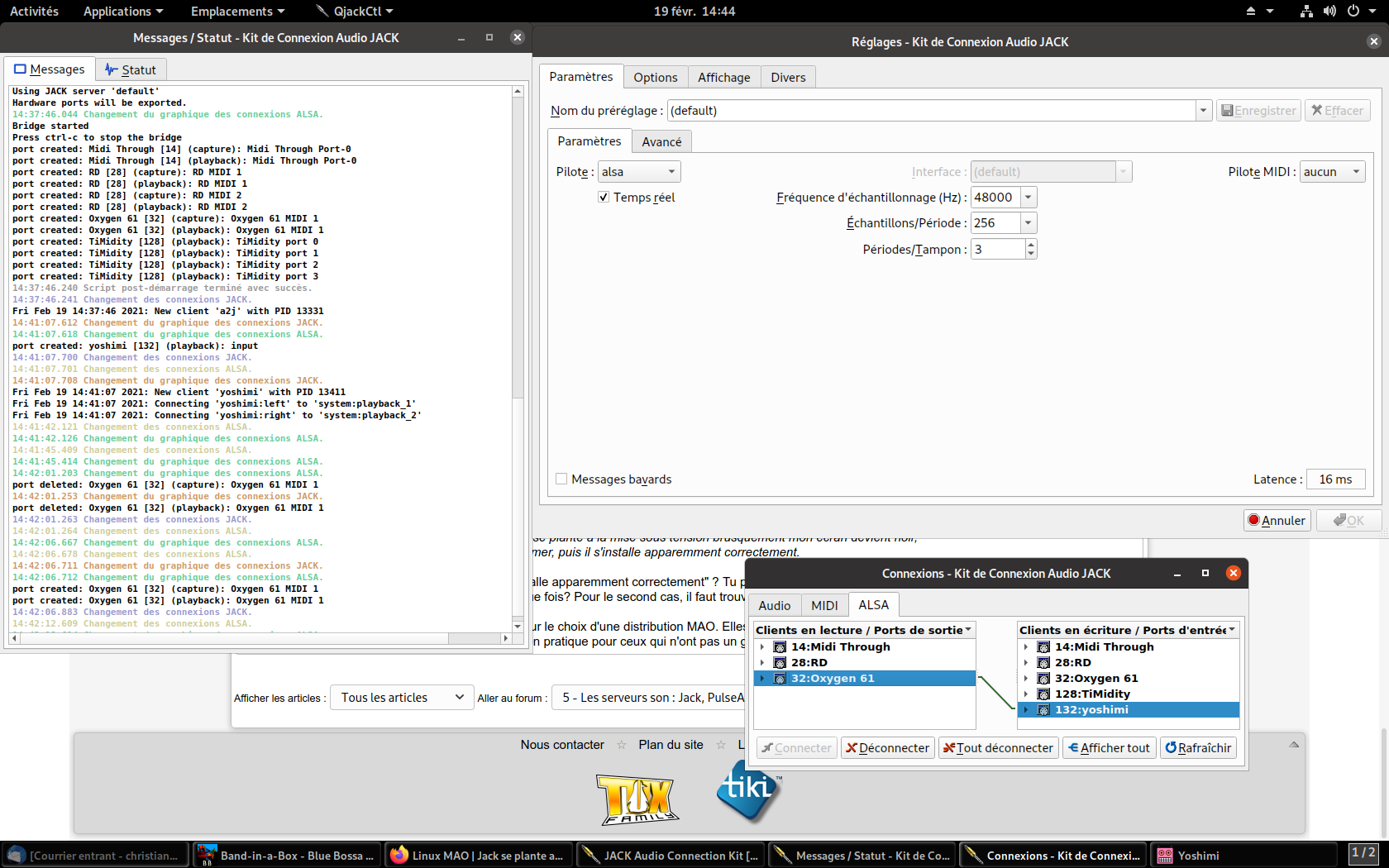Open the Aller au forum dropdown
Screen dimensions: 1389x868
point(649,698)
